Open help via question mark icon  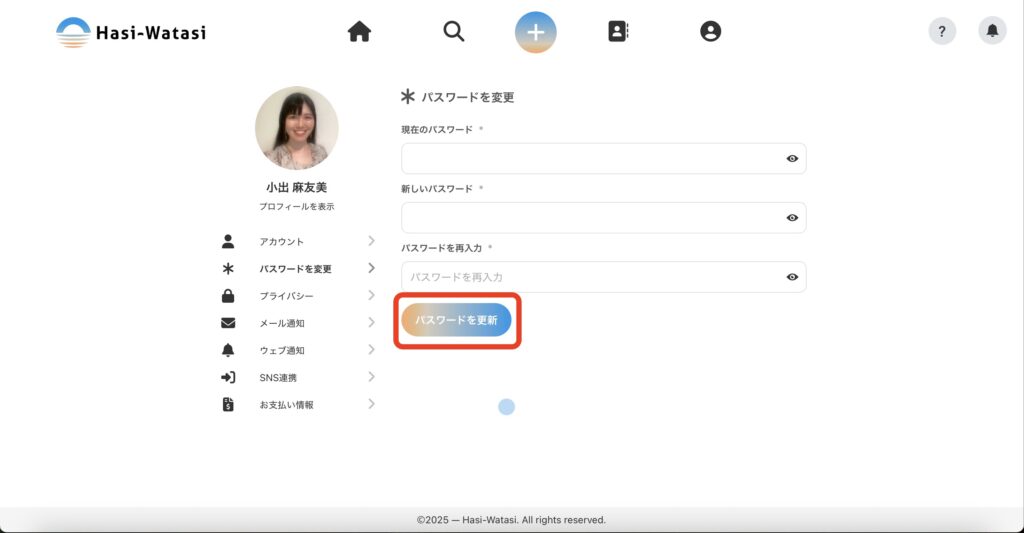(942, 32)
